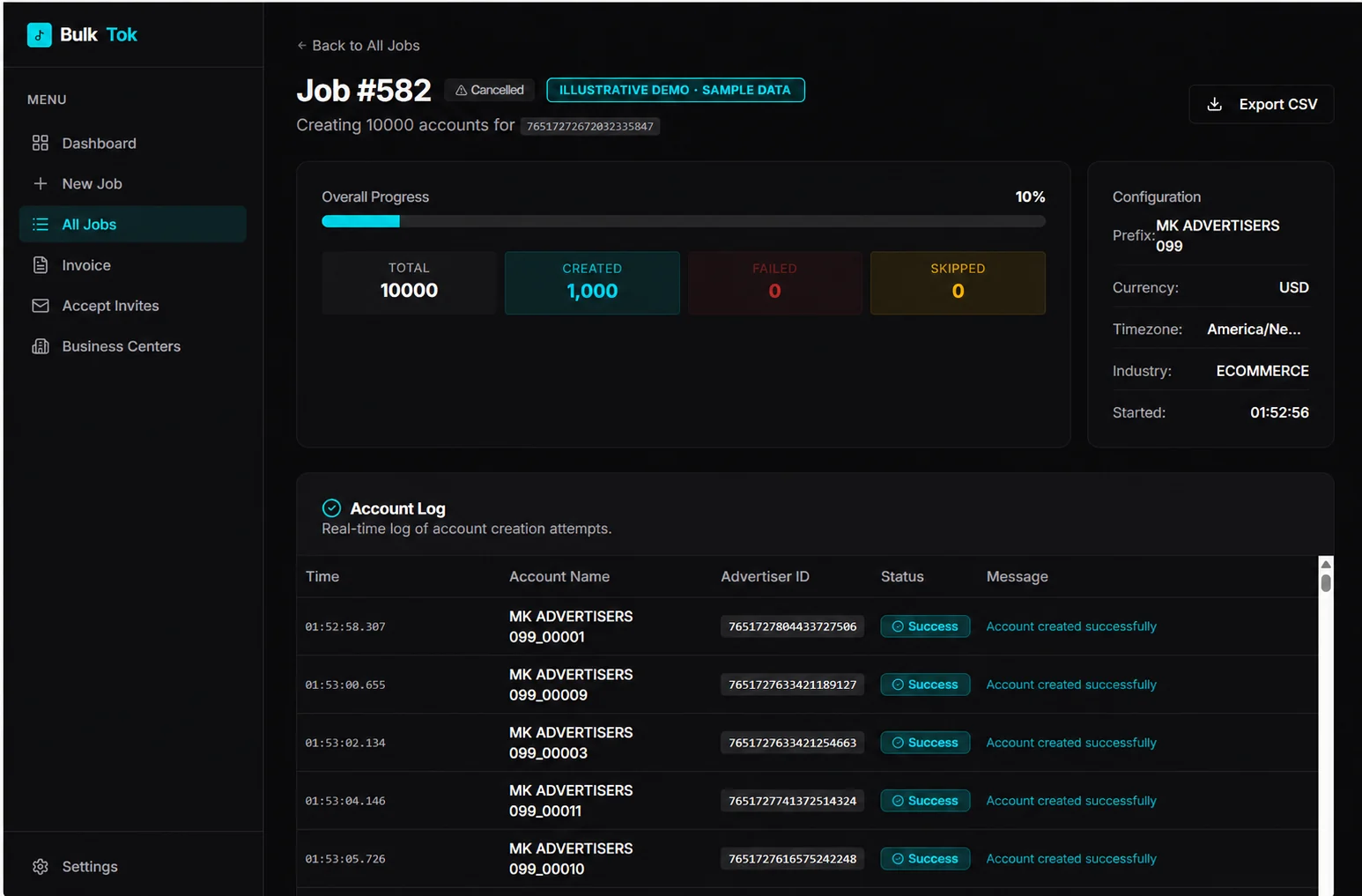Screen dimensions: 1362x896
Task: Click the Bulk Tok logo icon
Action: pos(39,34)
